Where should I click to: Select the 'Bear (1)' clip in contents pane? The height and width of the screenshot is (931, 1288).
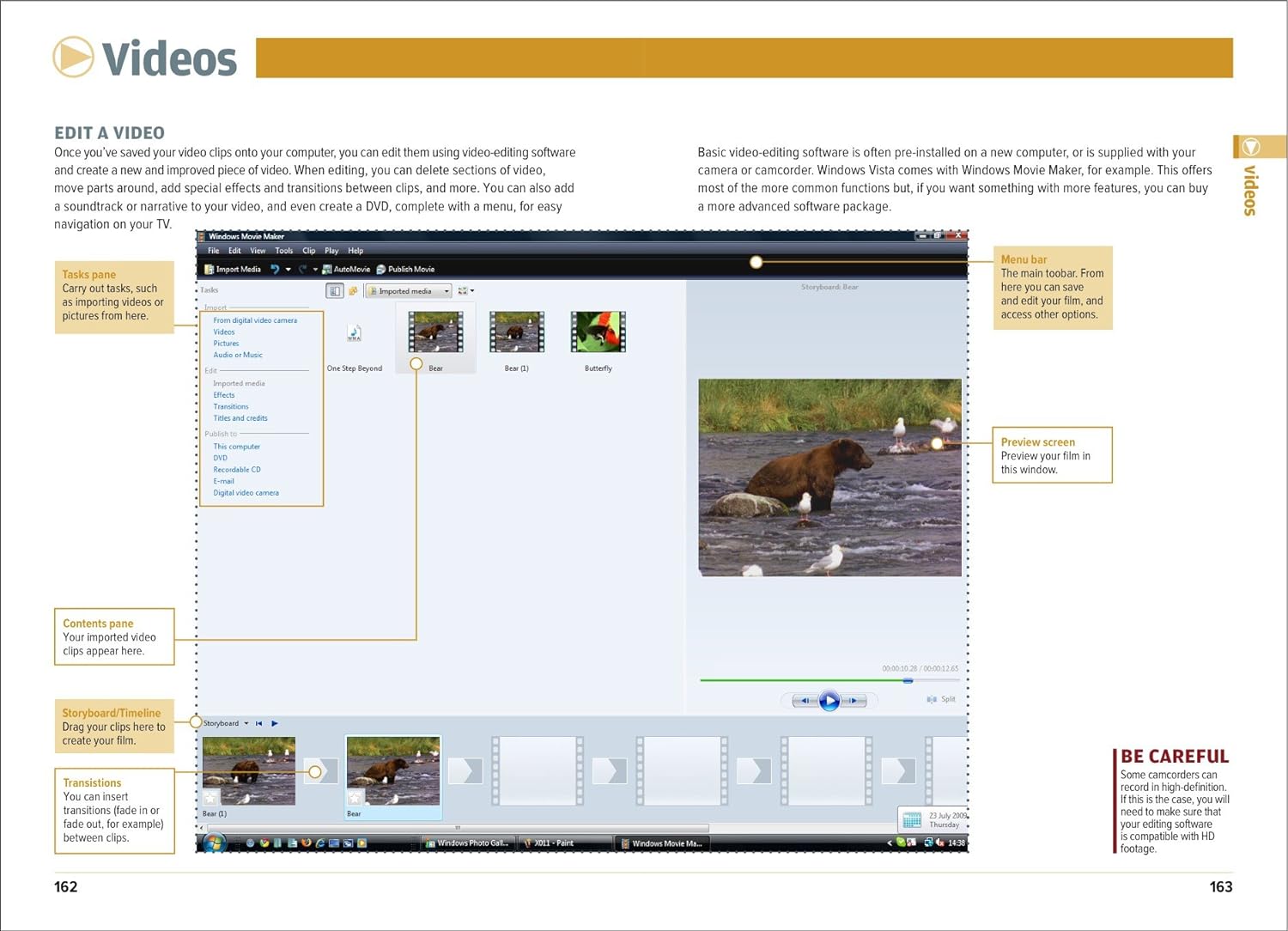point(516,340)
